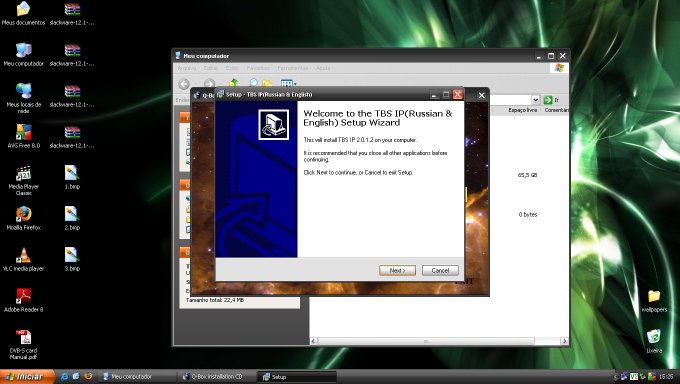680x384 pixels.
Task: Click the horizontal scrollbar right arrow
Action: [564, 341]
